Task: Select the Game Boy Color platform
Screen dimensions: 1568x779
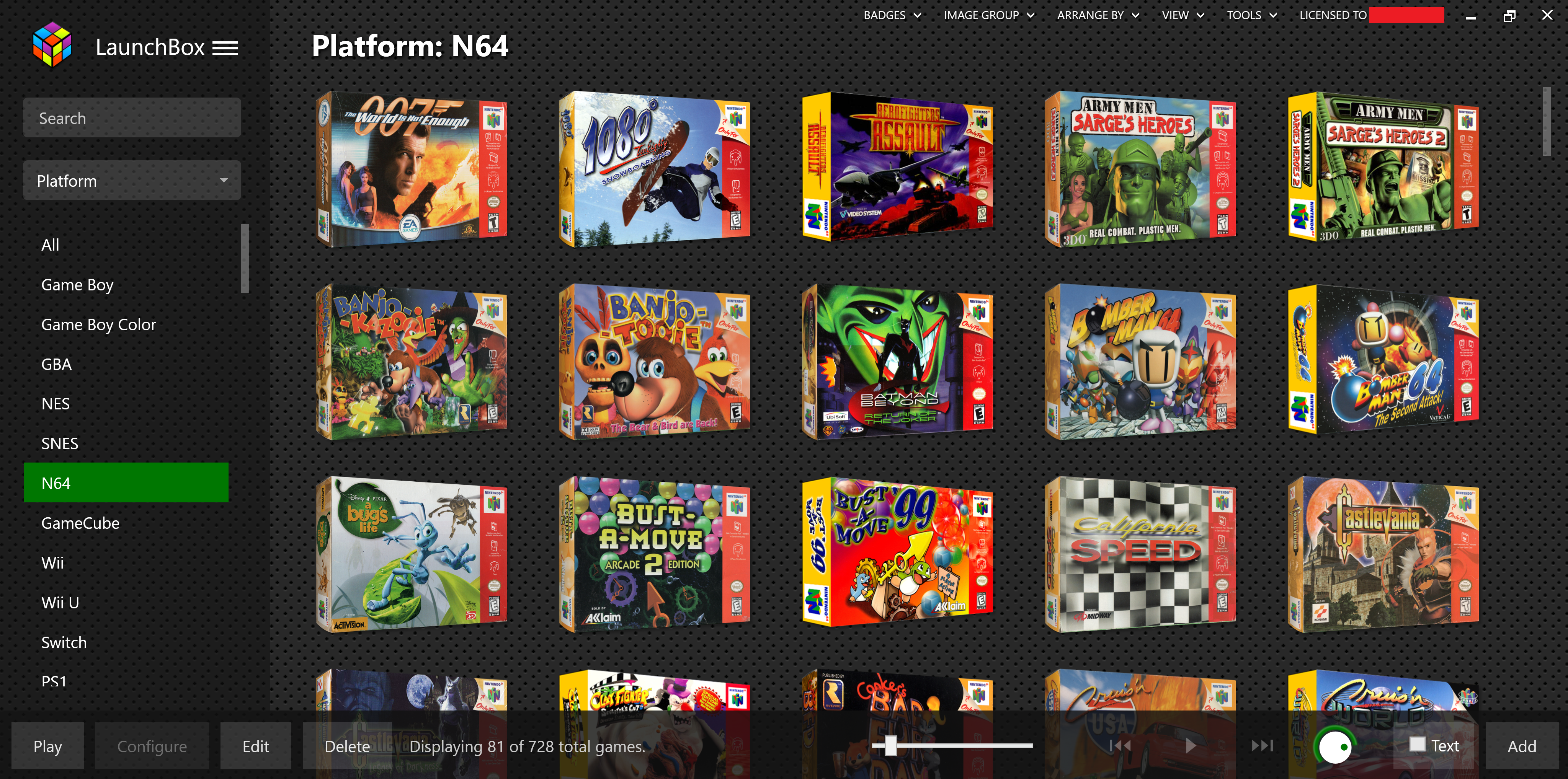Action: tap(126, 324)
